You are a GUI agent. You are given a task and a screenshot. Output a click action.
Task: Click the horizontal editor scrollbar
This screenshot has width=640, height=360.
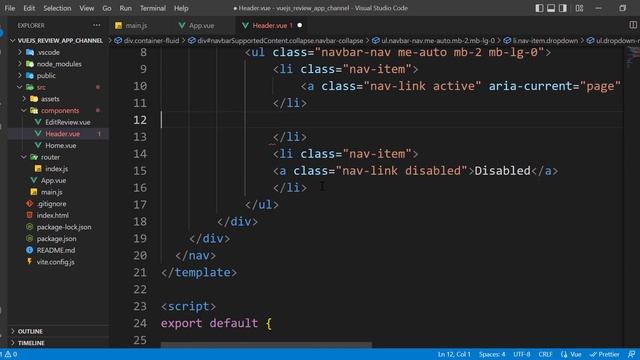[266, 345]
